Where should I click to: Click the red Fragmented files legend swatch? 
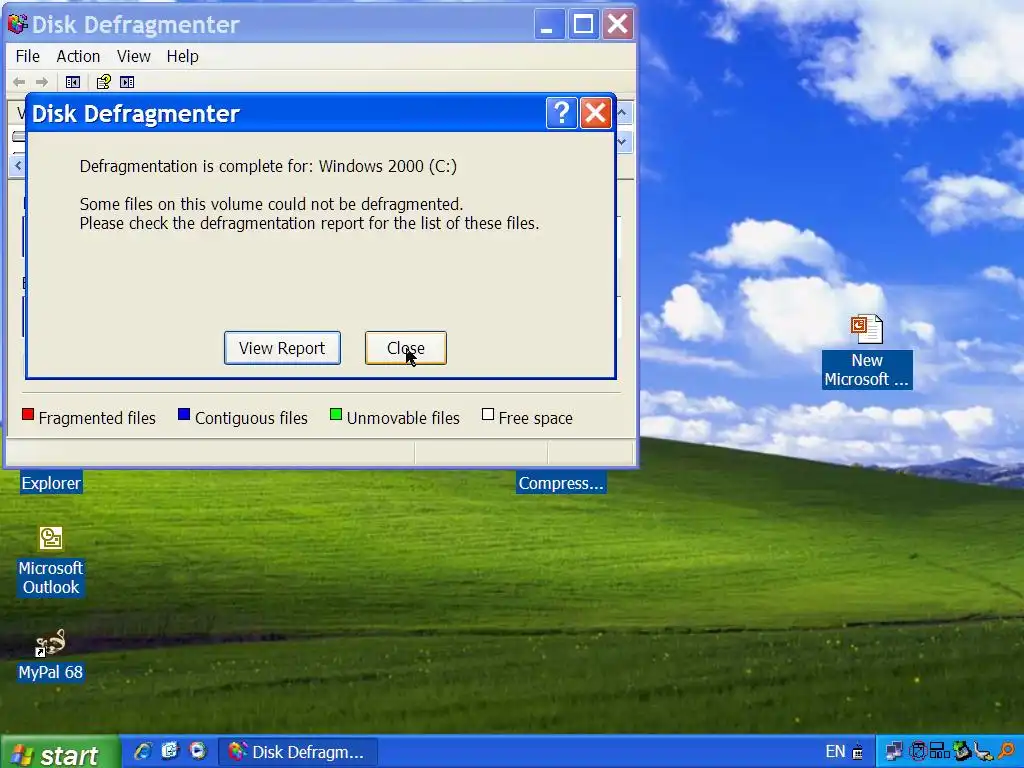coord(27,415)
